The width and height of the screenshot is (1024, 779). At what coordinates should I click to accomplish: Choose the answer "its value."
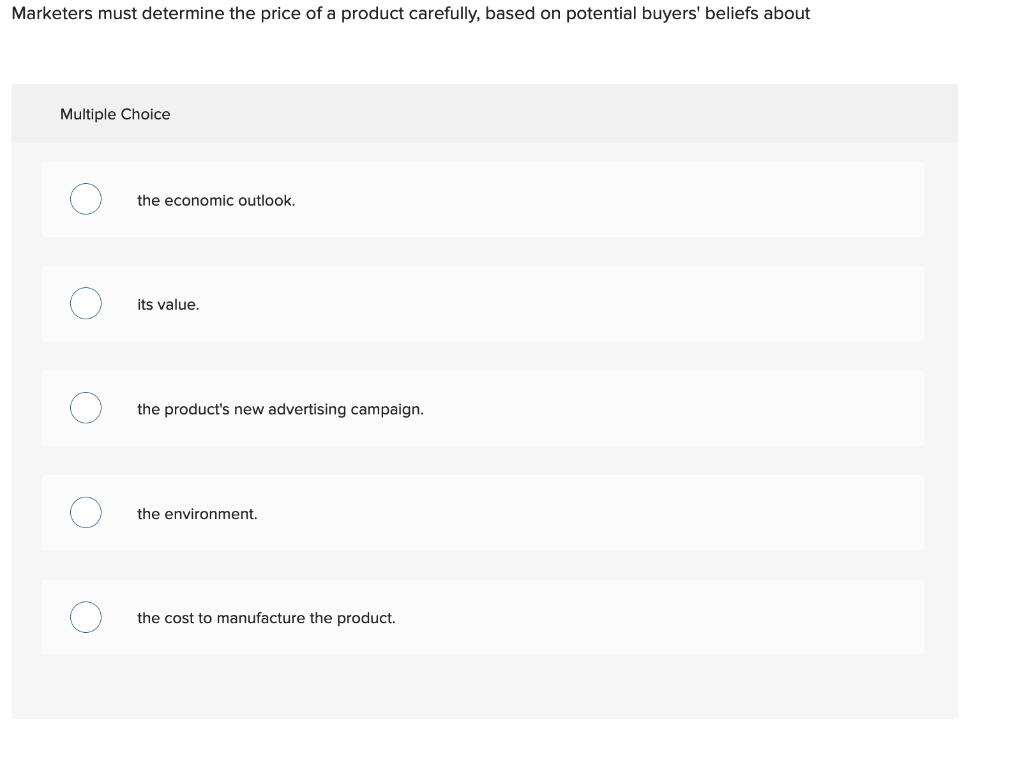coord(168,304)
